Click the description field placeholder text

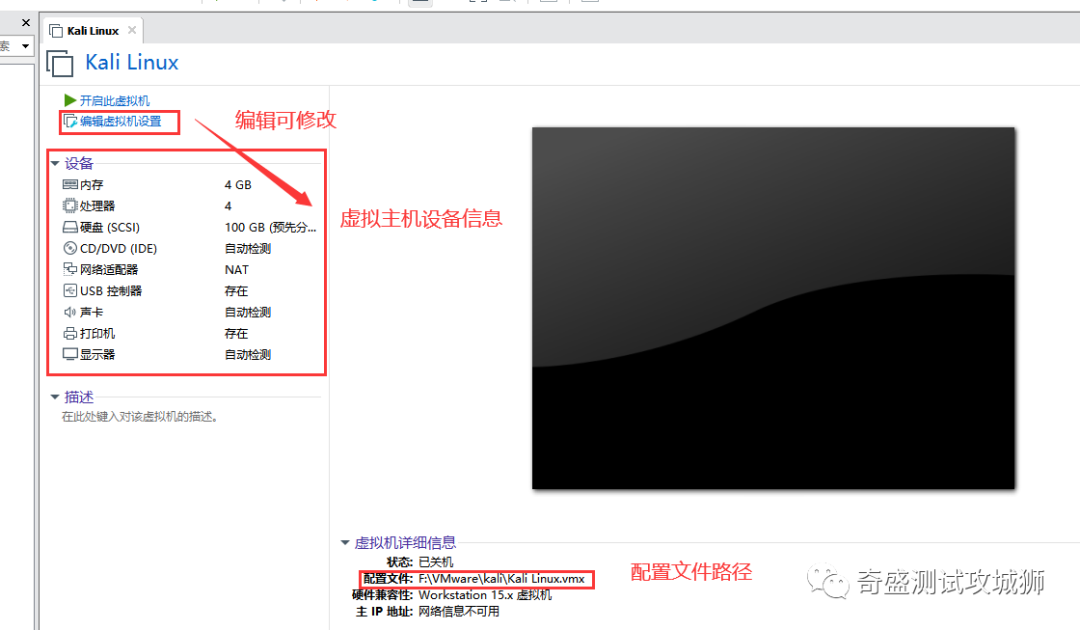tap(140, 417)
